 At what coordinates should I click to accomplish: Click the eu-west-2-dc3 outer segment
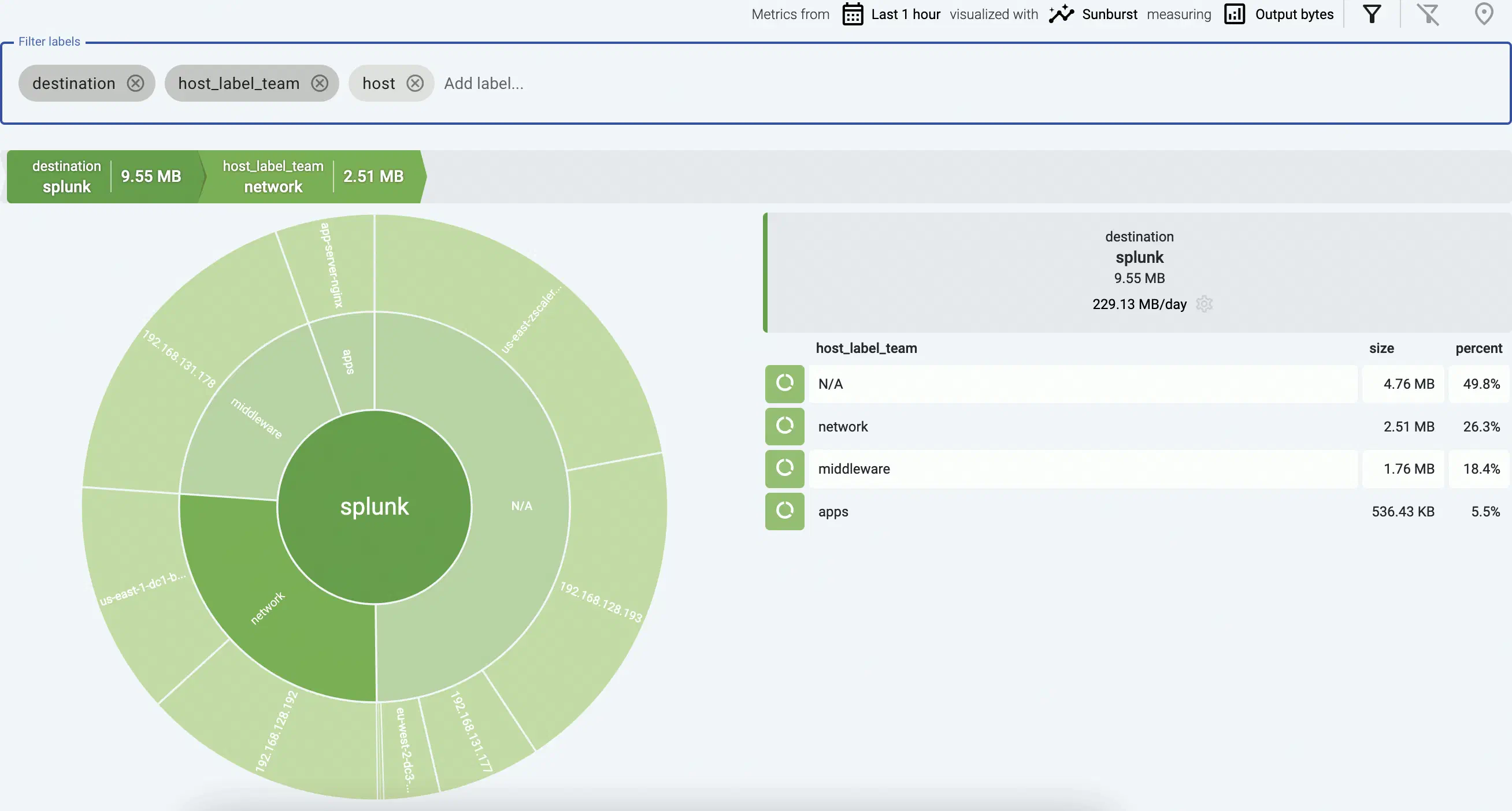[x=405, y=749]
